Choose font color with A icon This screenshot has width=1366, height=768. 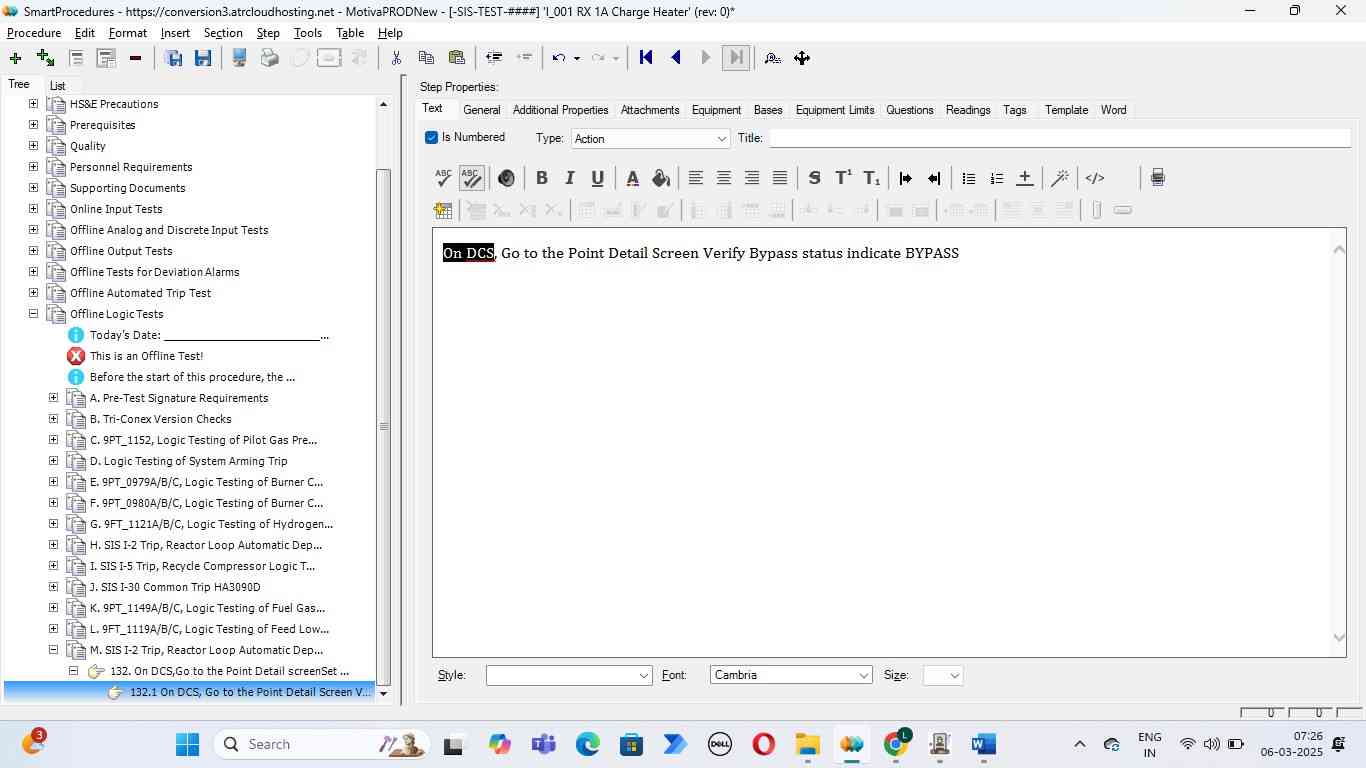632,178
